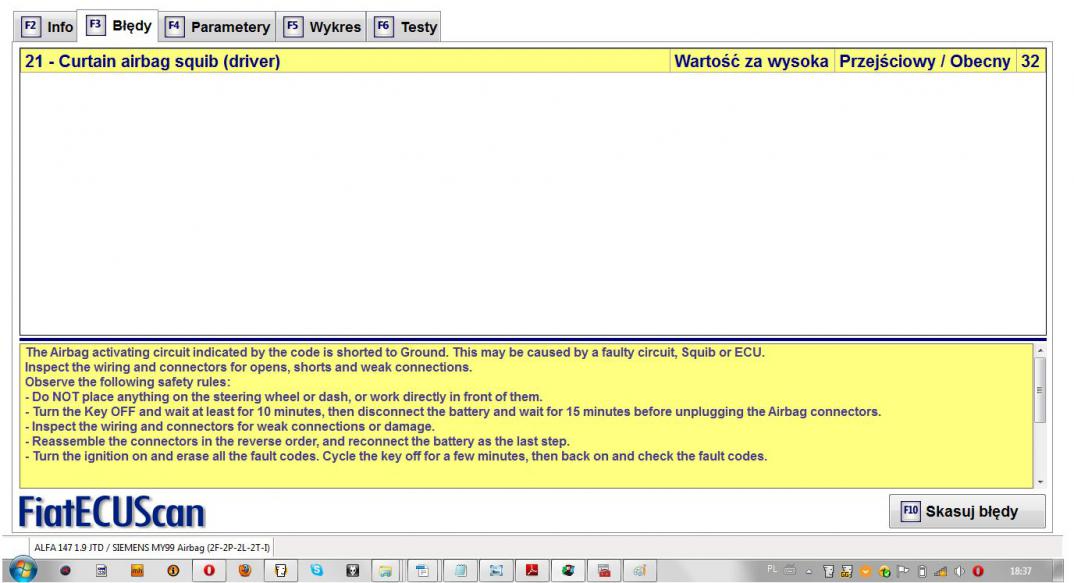1074x583 pixels.
Task: Open network signal tray icon
Action: (940, 571)
